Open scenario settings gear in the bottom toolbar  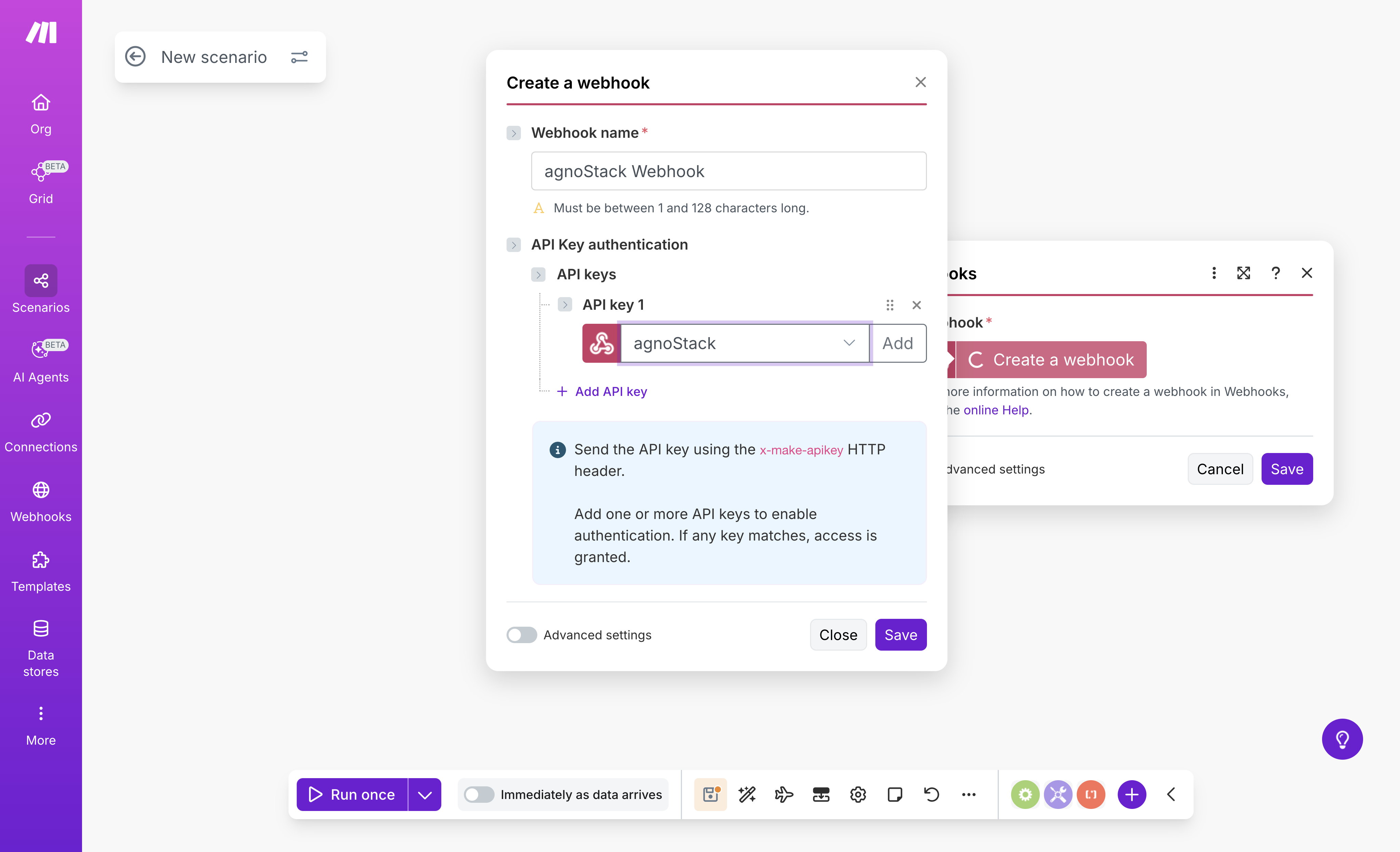click(858, 794)
